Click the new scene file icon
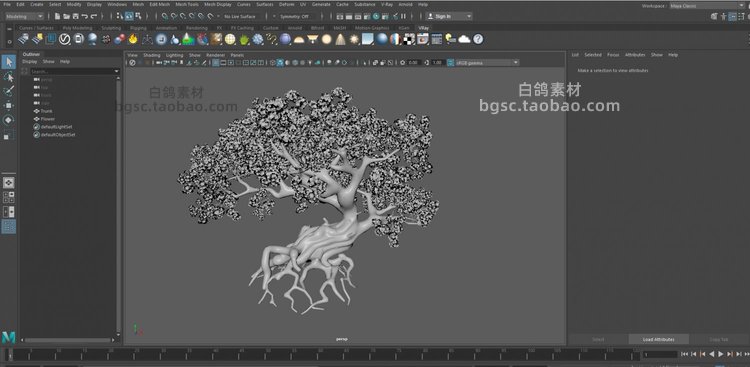 click(57, 16)
